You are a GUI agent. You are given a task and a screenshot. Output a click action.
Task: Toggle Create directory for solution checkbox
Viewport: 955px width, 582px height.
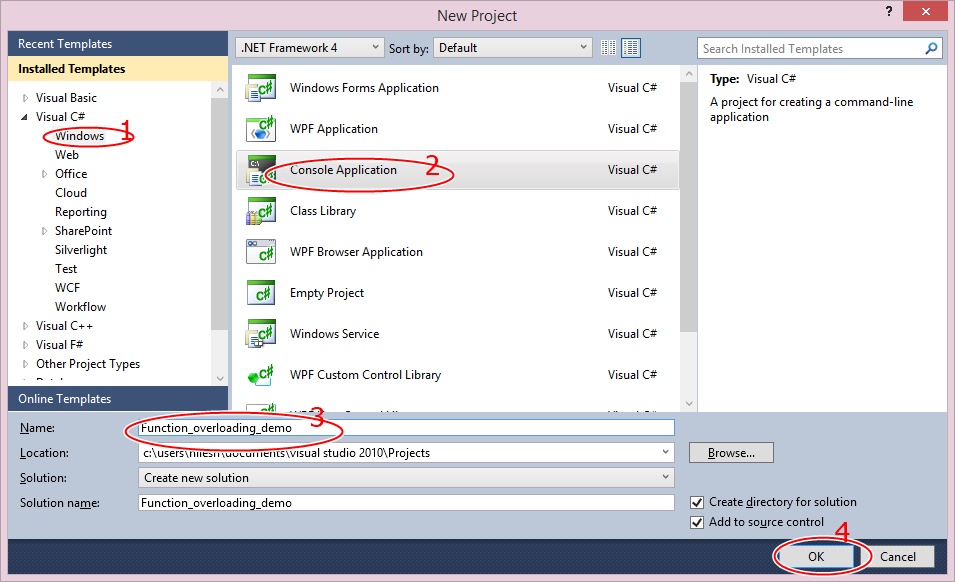(x=697, y=502)
